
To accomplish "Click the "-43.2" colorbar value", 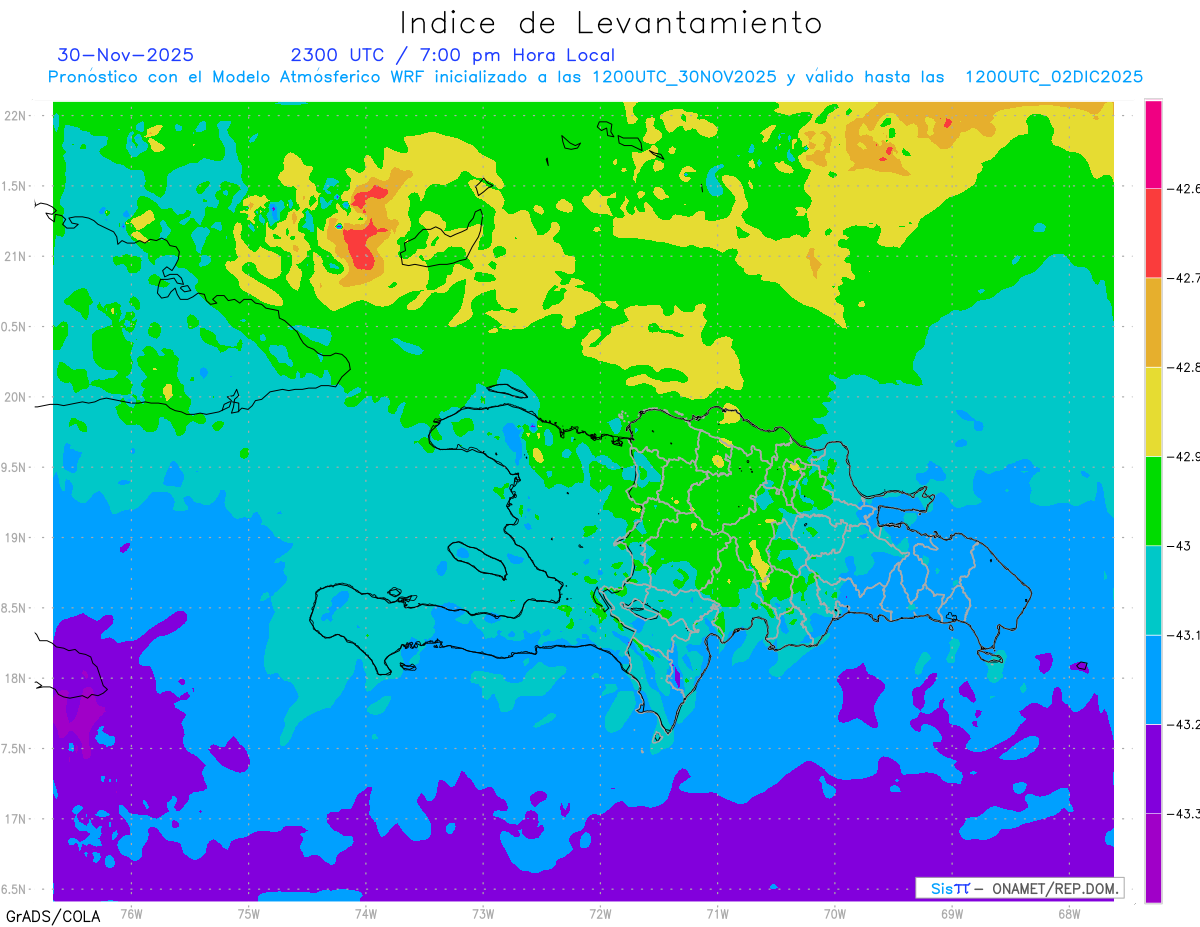I will 1183,724.
